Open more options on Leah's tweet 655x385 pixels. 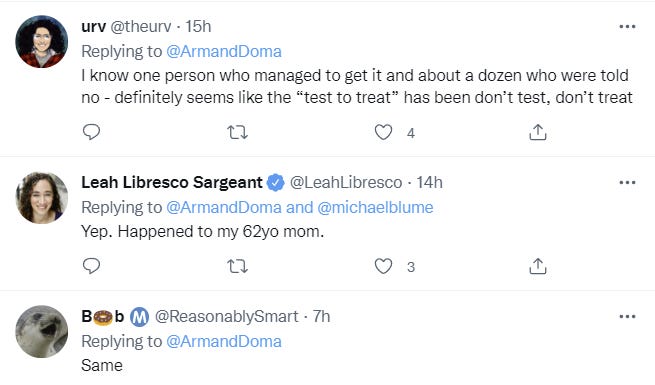click(x=627, y=182)
